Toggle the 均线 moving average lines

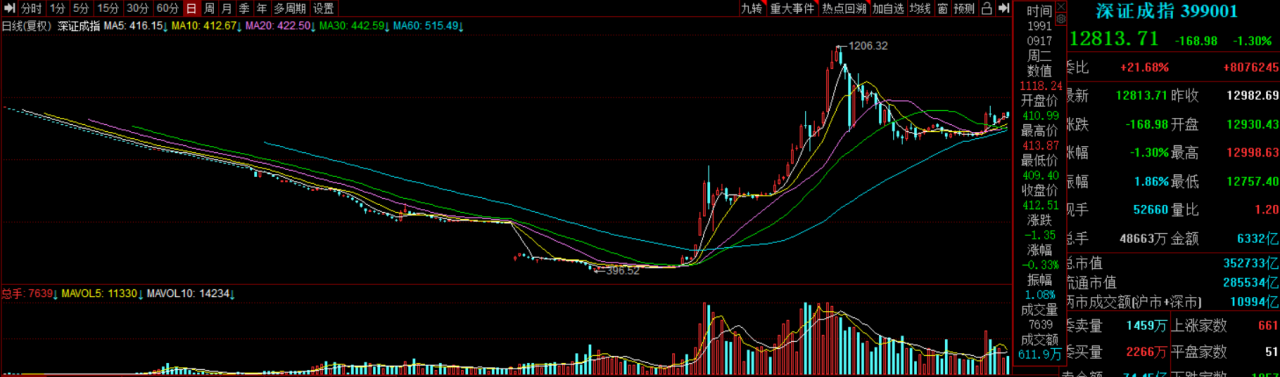point(919,8)
